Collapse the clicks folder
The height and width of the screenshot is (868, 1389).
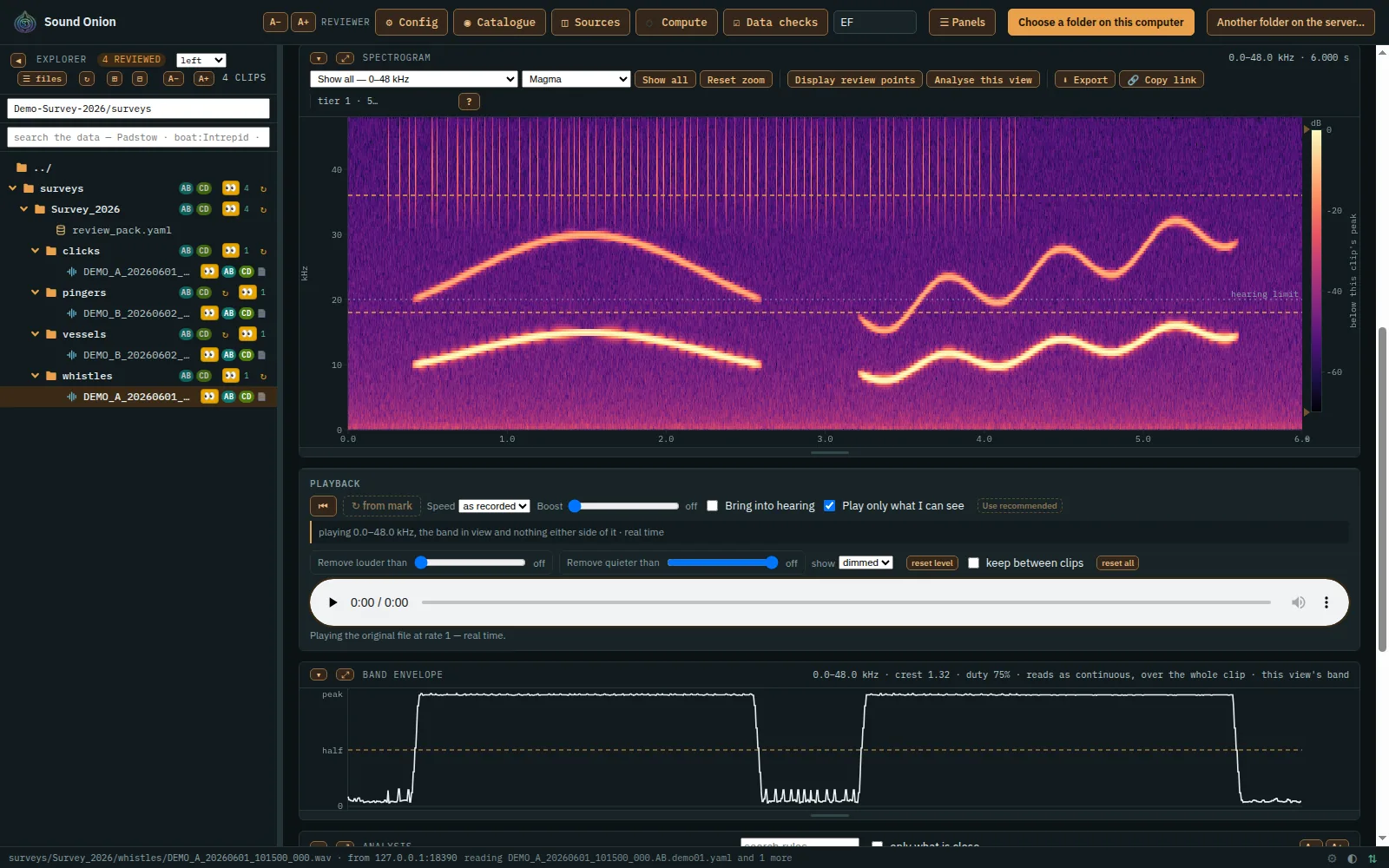click(36, 251)
